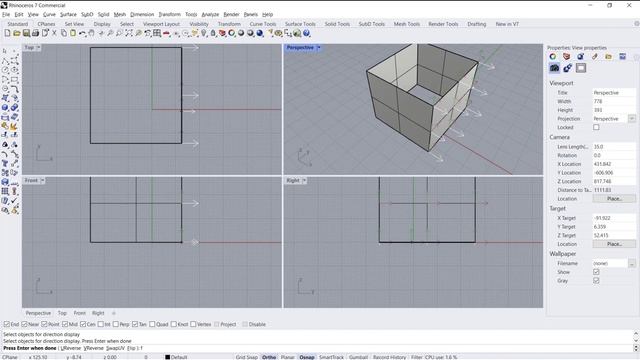
Task: Select the Pan hand tool
Action: click(92, 33)
